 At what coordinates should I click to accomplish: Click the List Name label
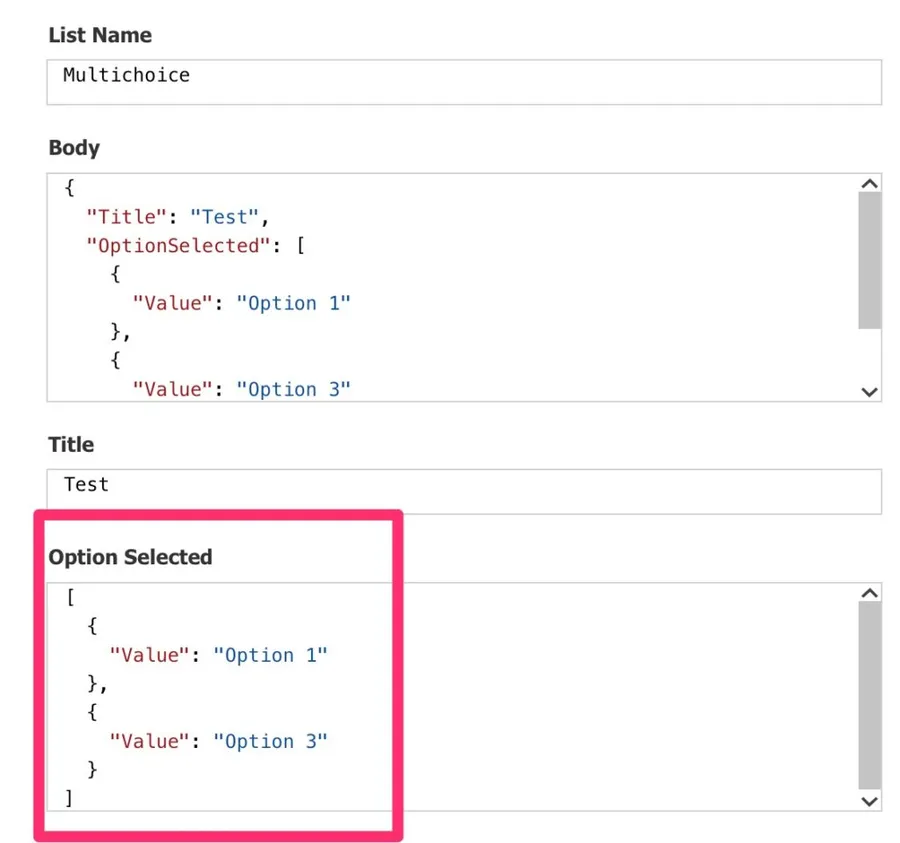(x=100, y=35)
